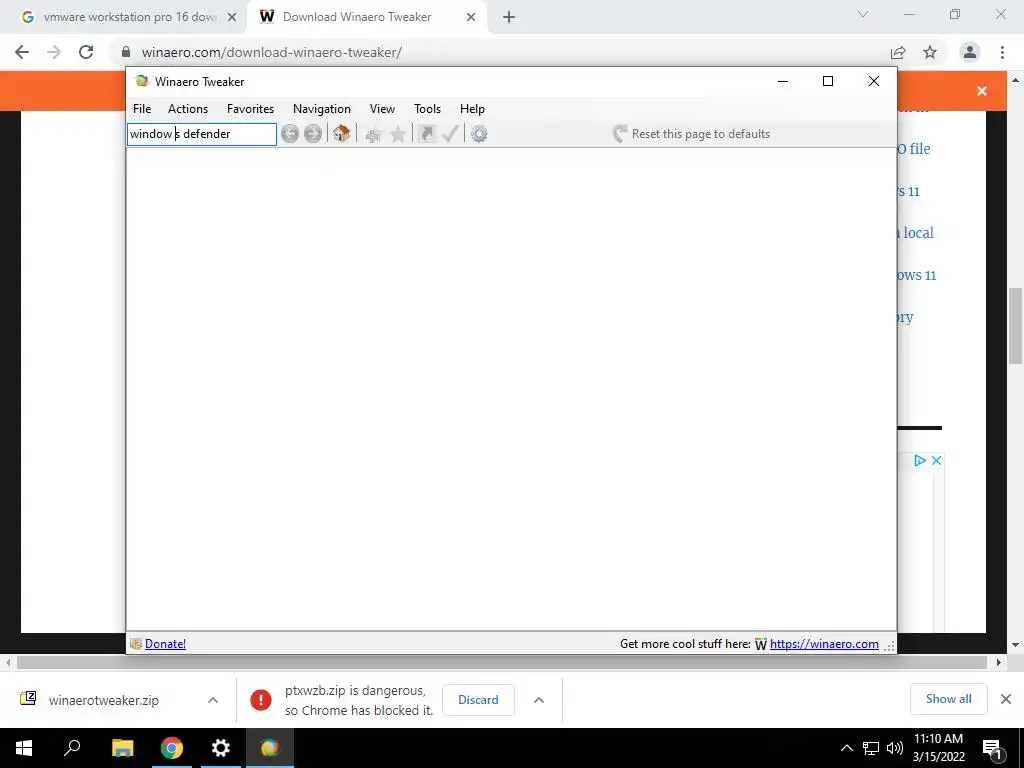The image size is (1024, 768).
Task: Click Reset this page to defaults
Action: tap(692, 134)
